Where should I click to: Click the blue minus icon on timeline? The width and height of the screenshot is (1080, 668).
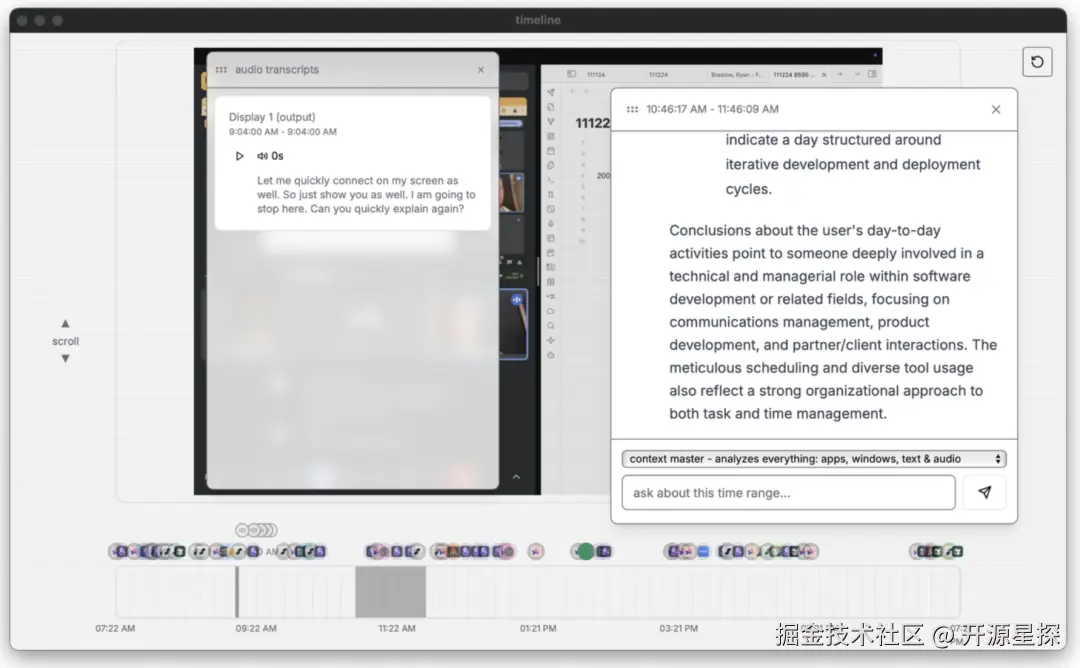click(x=703, y=552)
